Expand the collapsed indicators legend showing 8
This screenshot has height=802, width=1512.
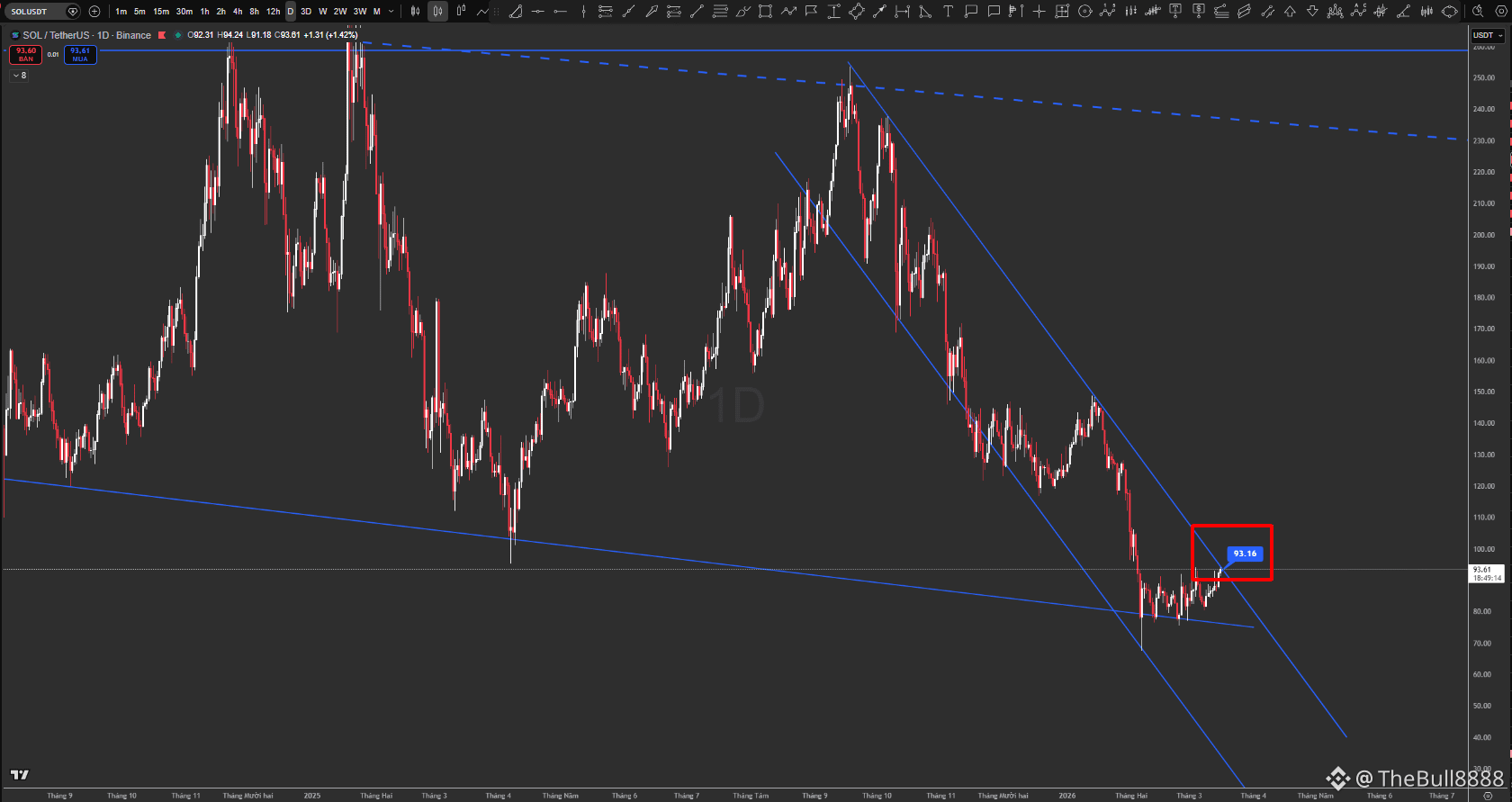coord(19,76)
